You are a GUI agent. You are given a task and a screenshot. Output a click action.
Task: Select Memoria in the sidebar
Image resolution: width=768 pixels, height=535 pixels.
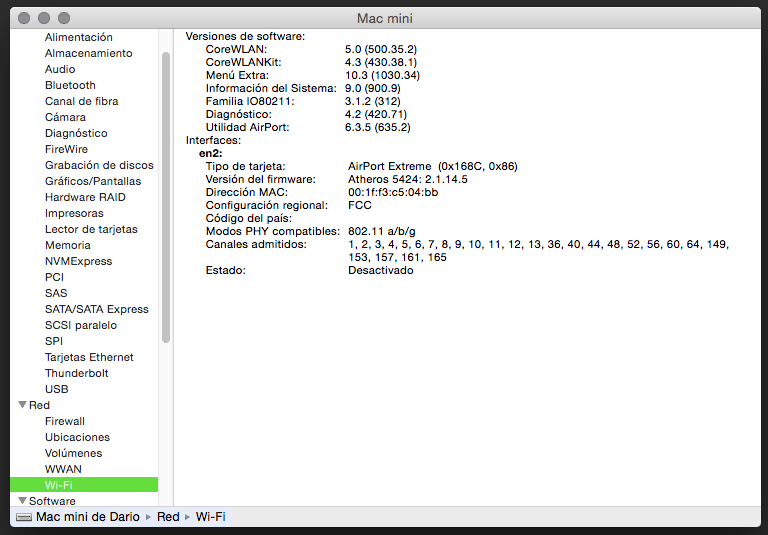pos(68,245)
